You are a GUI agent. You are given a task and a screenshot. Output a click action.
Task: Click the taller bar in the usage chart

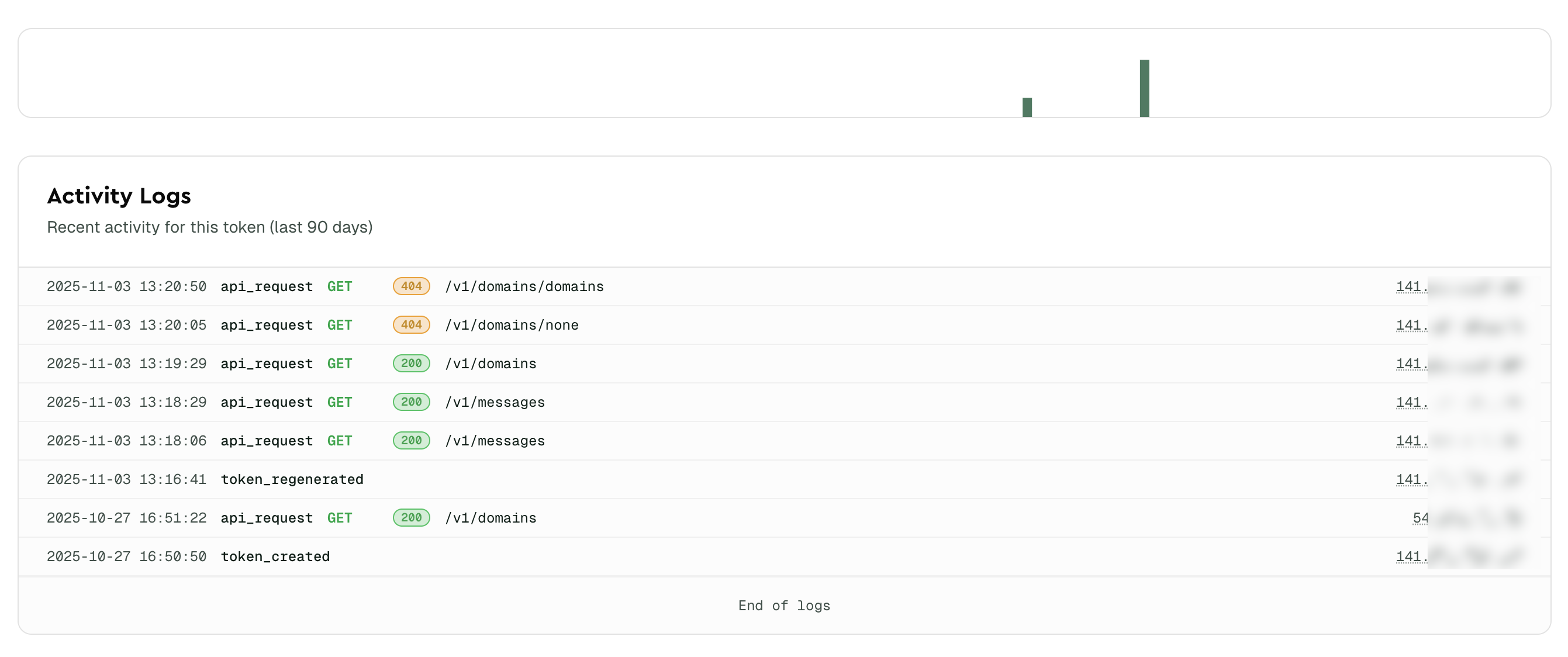point(1145,88)
